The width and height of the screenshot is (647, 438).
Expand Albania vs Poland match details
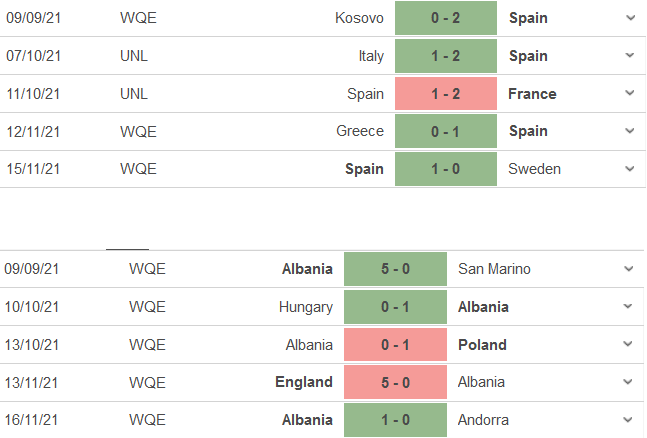point(629,345)
